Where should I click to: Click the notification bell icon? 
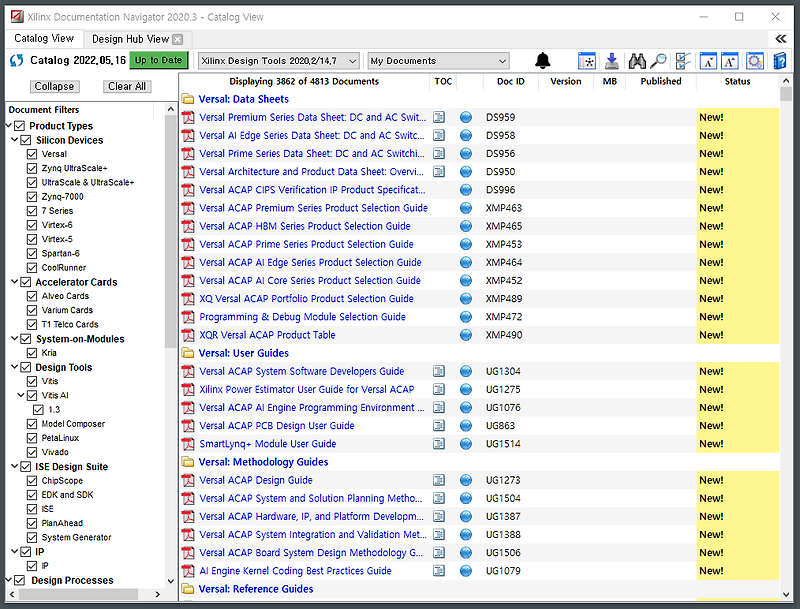click(543, 61)
